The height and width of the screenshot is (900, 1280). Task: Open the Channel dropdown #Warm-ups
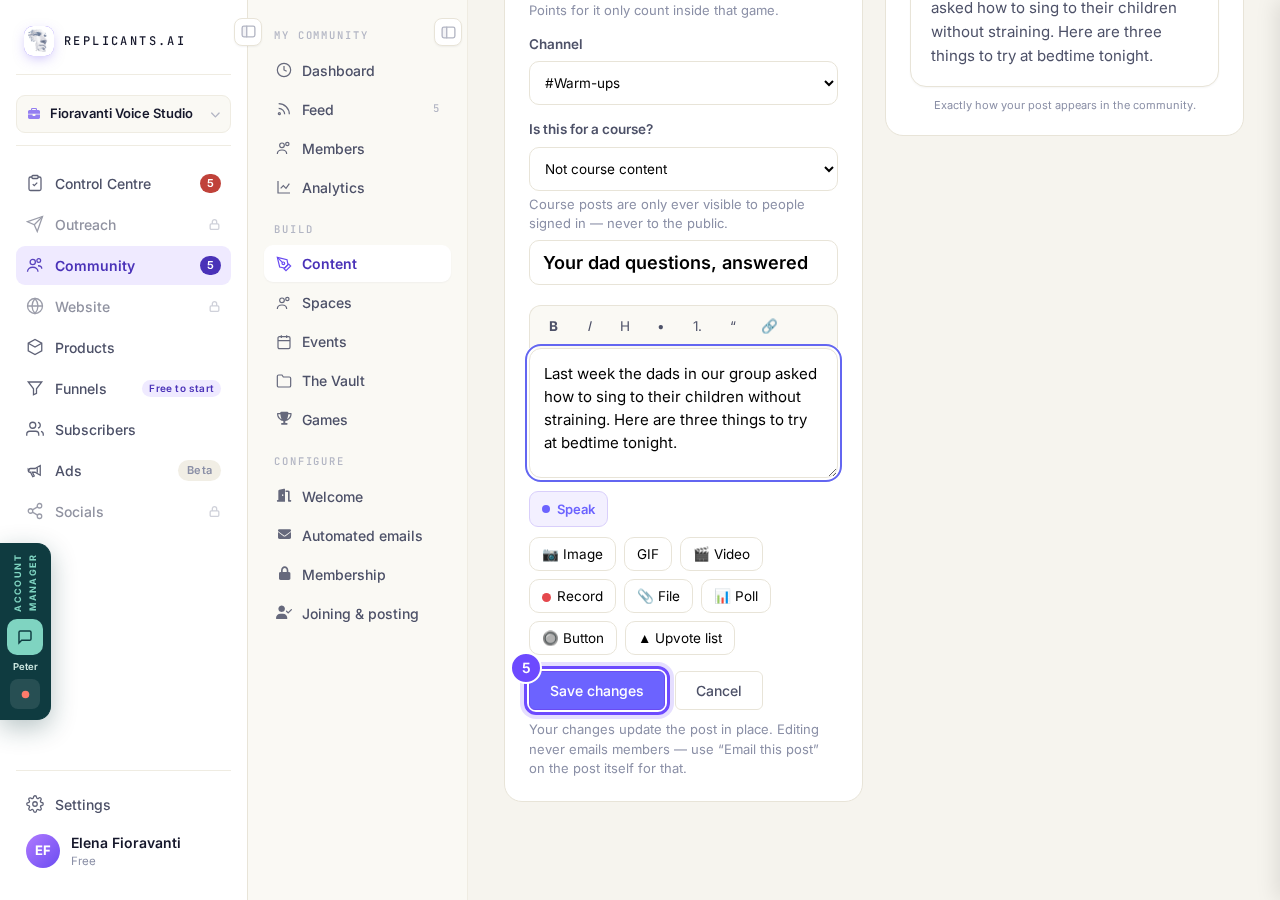(x=683, y=83)
